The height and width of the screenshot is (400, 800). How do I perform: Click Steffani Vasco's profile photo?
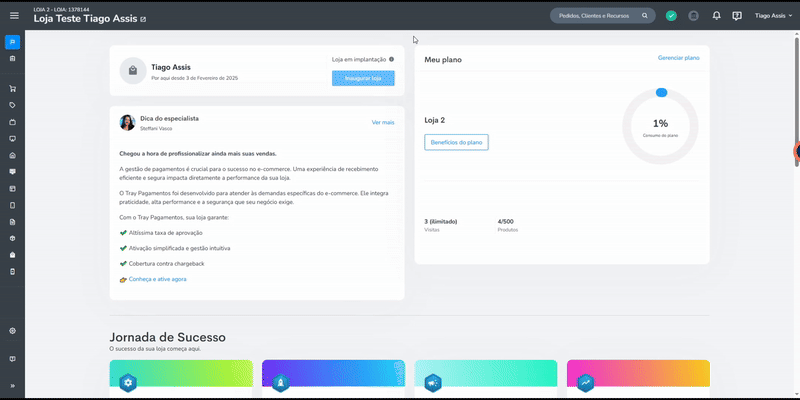tap(128, 122)
